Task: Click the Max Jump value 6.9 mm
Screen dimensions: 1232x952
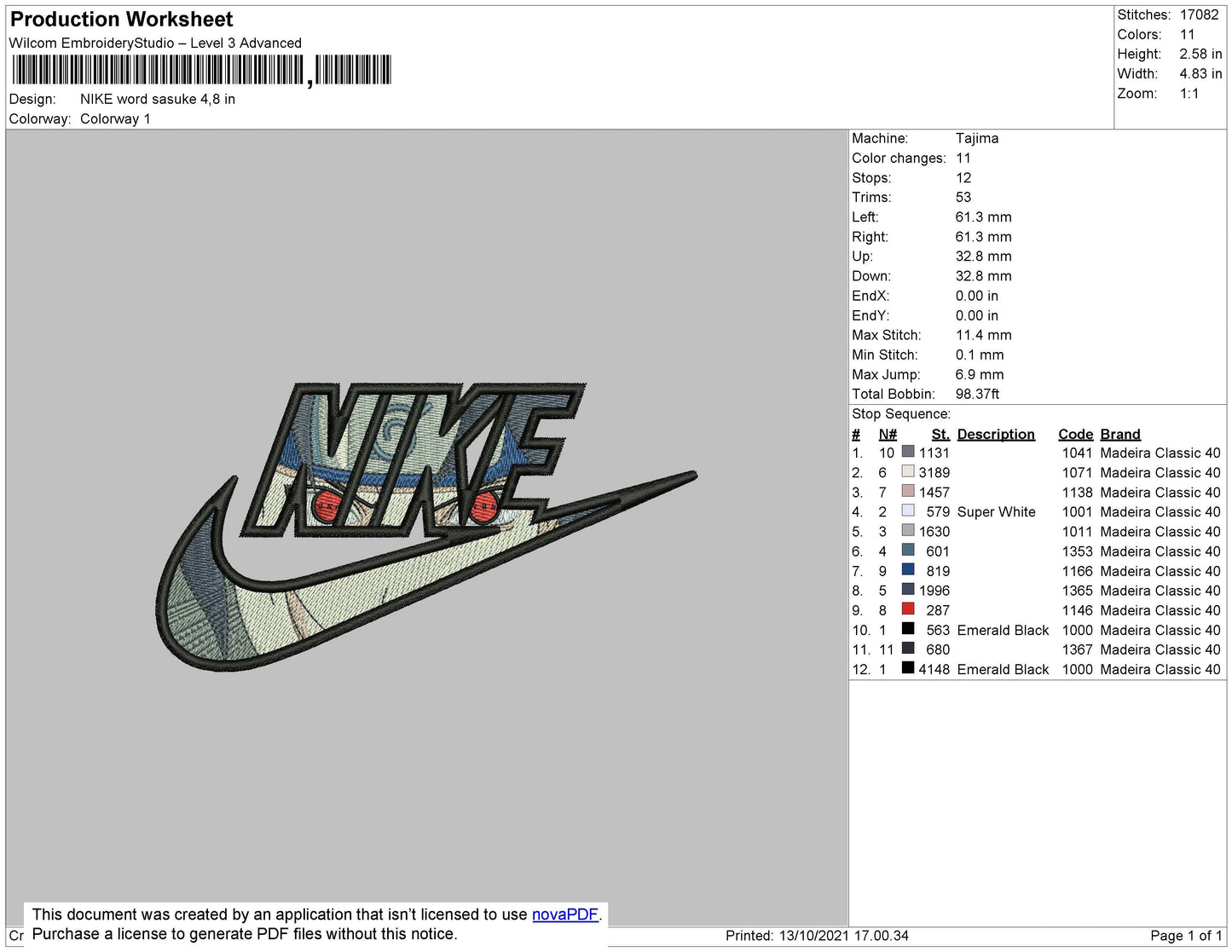Action: click(980, 374)
